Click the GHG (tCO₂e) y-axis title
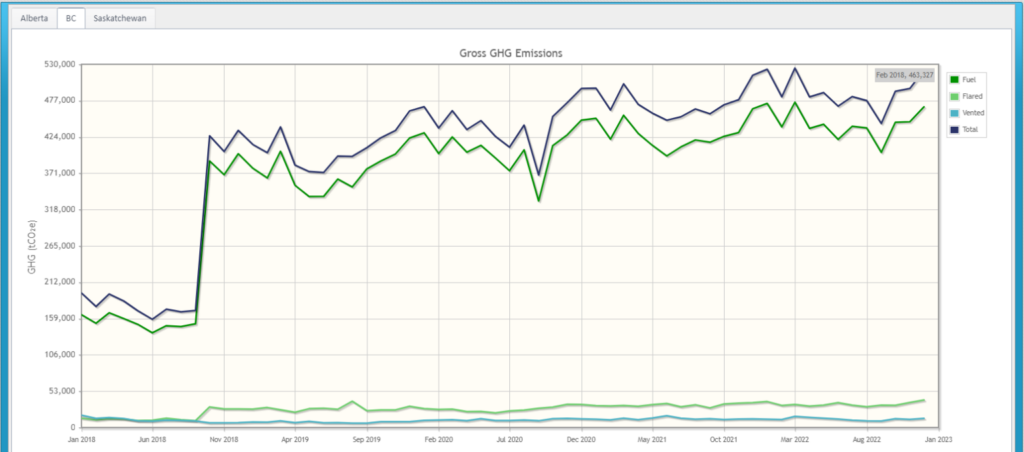The width and height of the screenshot is (1024, 452). (32, 245)
